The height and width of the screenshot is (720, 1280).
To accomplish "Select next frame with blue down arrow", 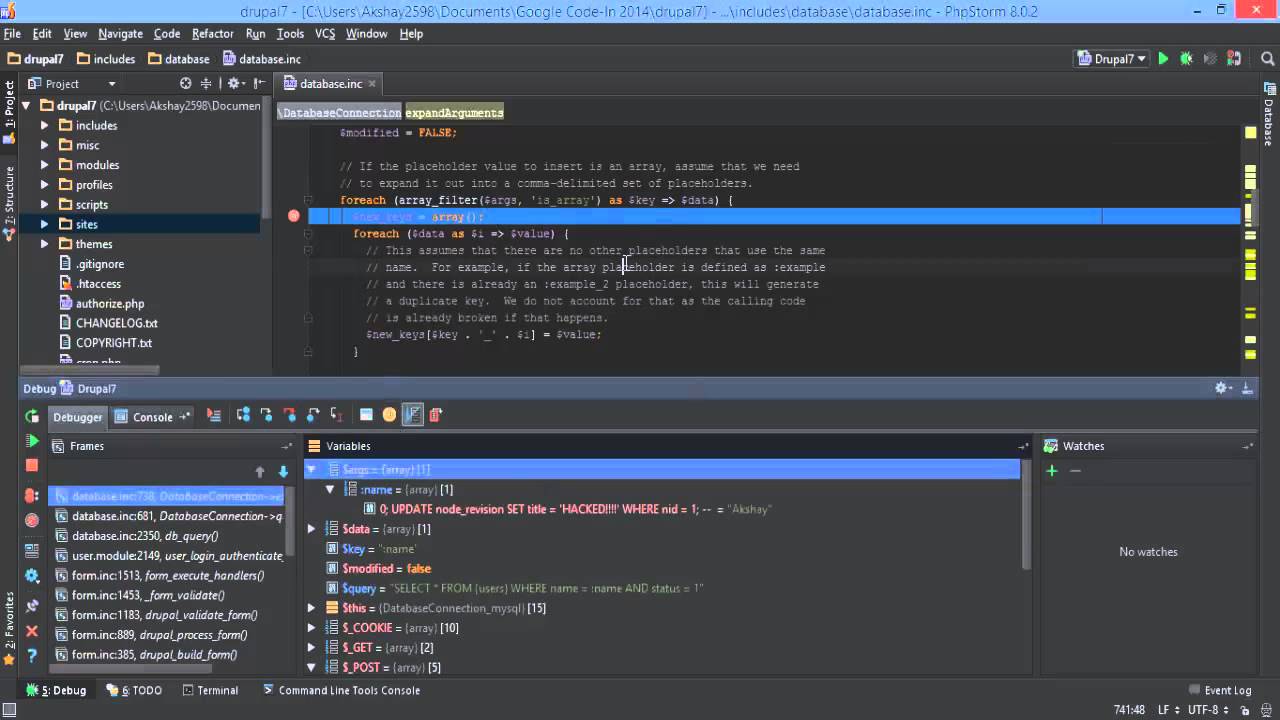I will click(x=283, y=472).
